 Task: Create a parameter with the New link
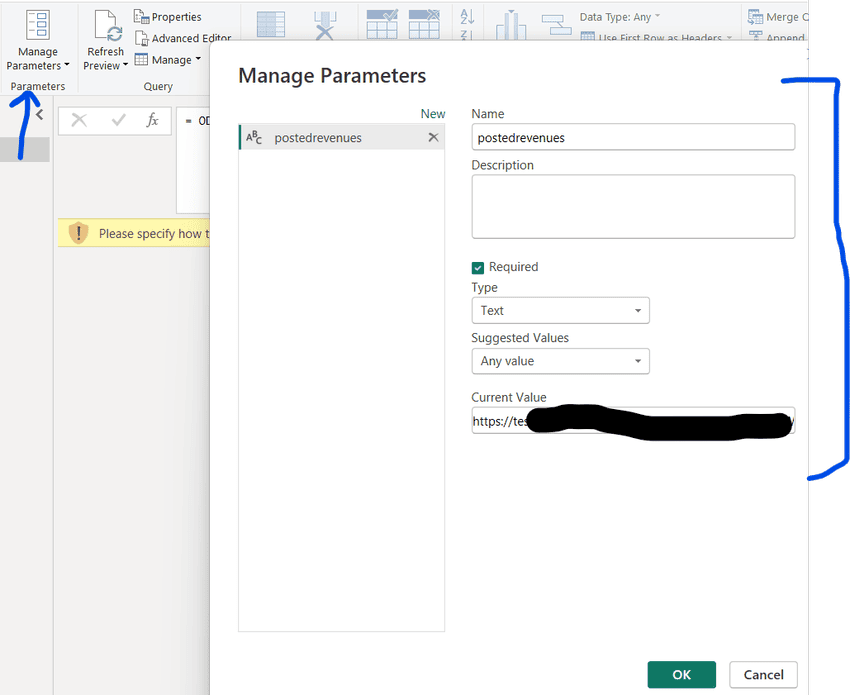(x=433, y=114)
